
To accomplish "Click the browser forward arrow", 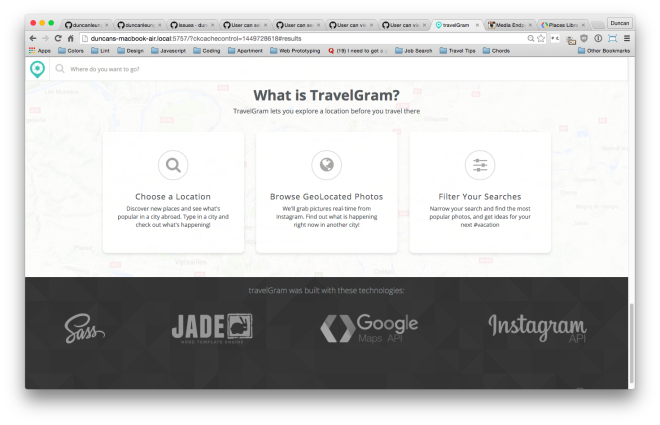I will coord(45,38).
